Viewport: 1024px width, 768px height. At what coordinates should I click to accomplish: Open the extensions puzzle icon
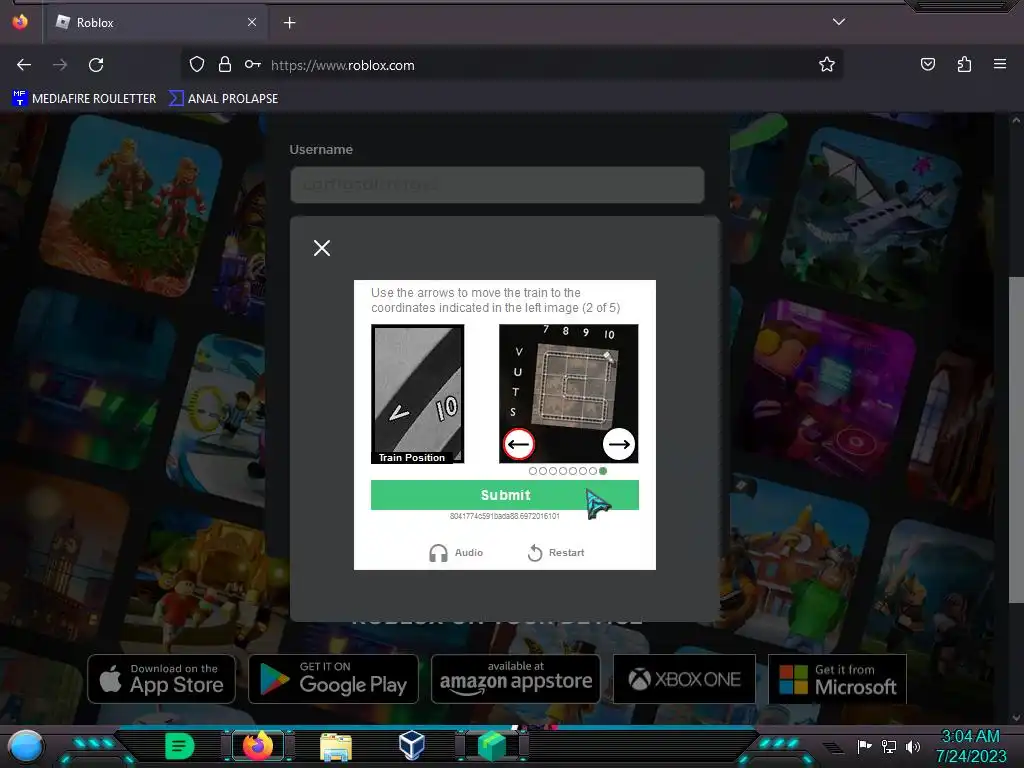pos(964,64)
